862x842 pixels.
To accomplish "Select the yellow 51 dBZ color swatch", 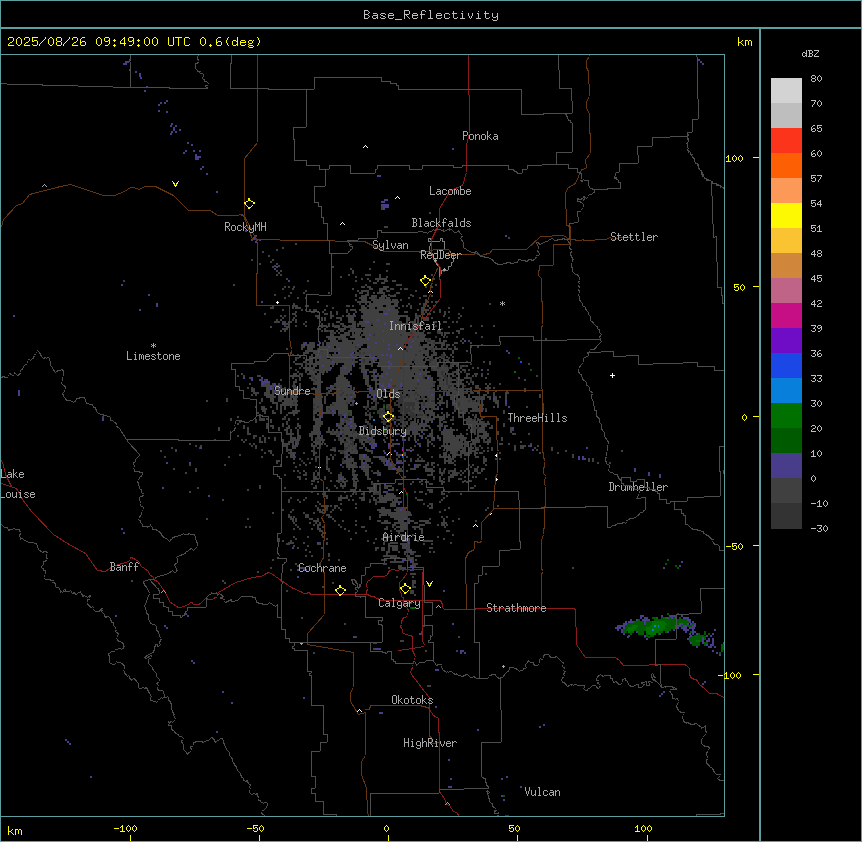I will 786,216.
